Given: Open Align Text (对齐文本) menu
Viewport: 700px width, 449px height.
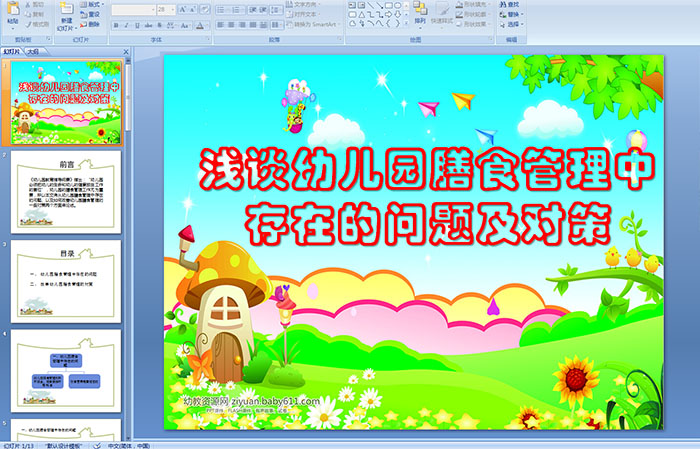Looking at the screenshot, I should tap(303, 14).
